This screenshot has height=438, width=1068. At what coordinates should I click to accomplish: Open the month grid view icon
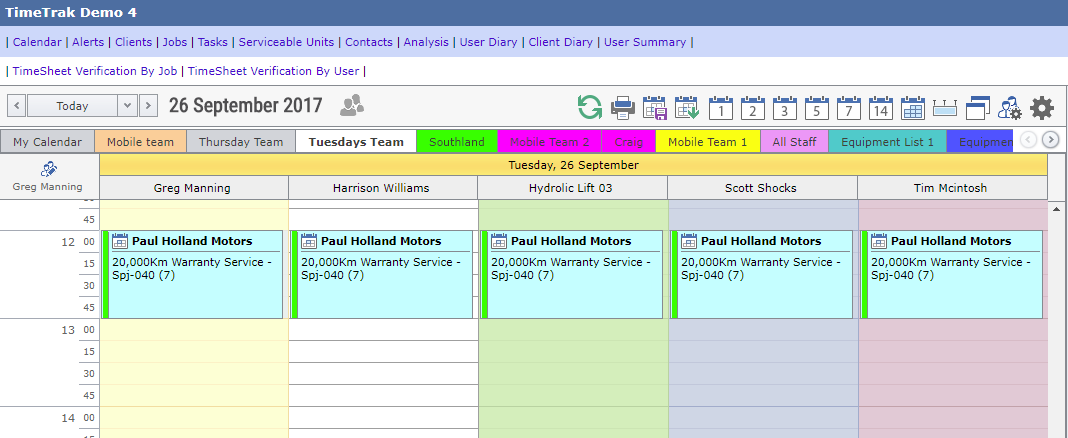[x=912, y=107]
